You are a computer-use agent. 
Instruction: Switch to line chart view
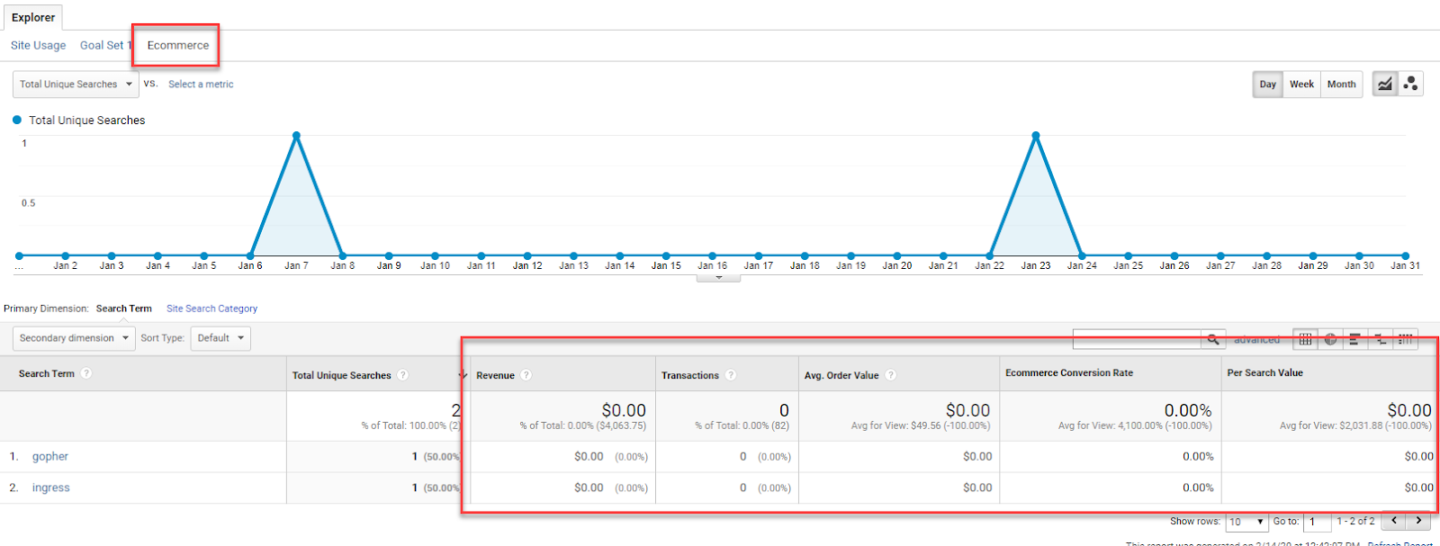pyautogui.click(x=1385, y=84)
